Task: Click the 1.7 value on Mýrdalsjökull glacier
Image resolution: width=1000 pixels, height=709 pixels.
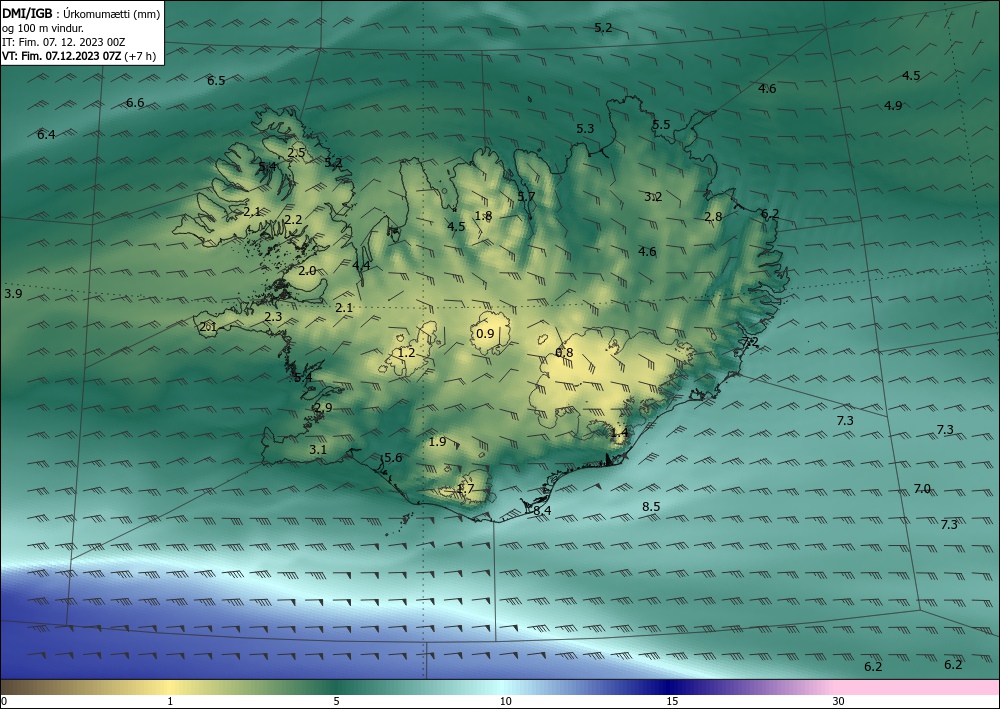Action: coord(466,489)
